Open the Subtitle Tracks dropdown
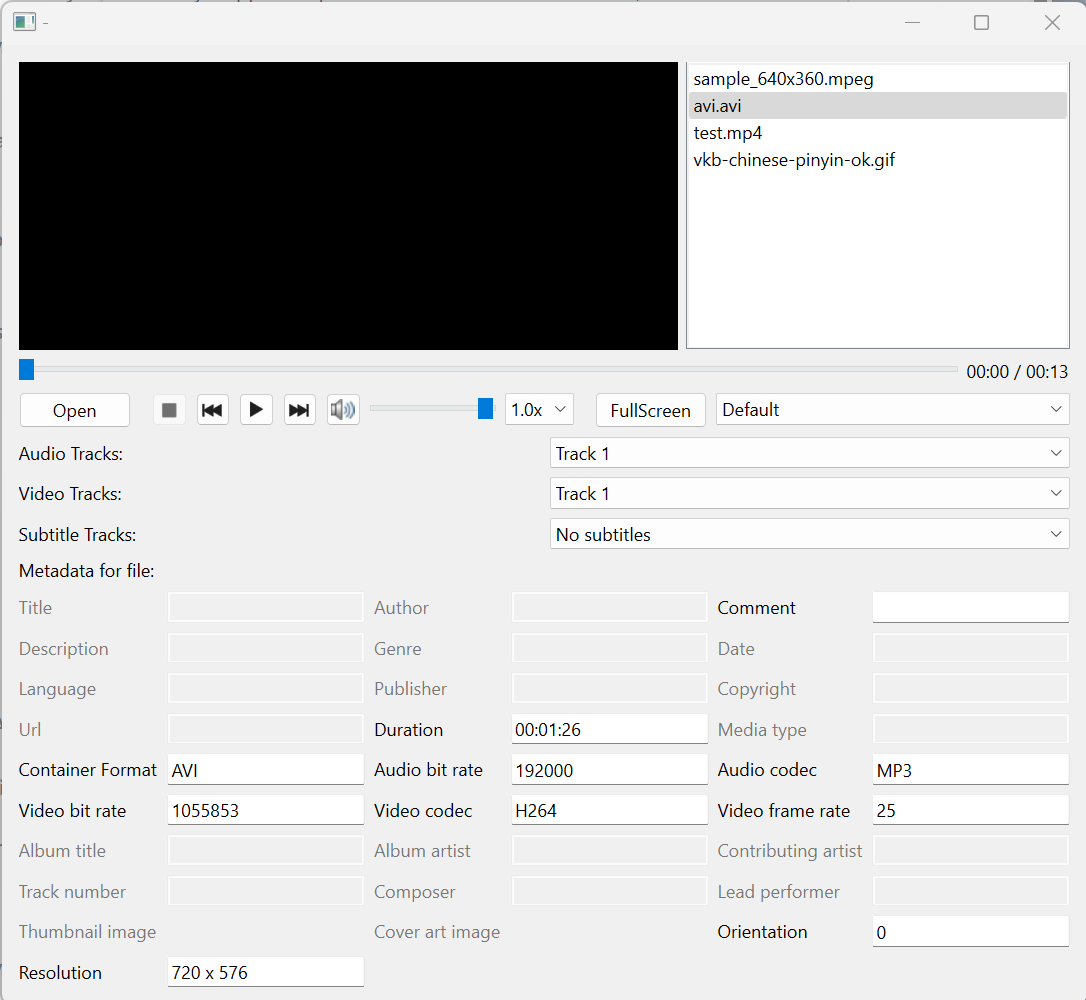 [809, 535]
